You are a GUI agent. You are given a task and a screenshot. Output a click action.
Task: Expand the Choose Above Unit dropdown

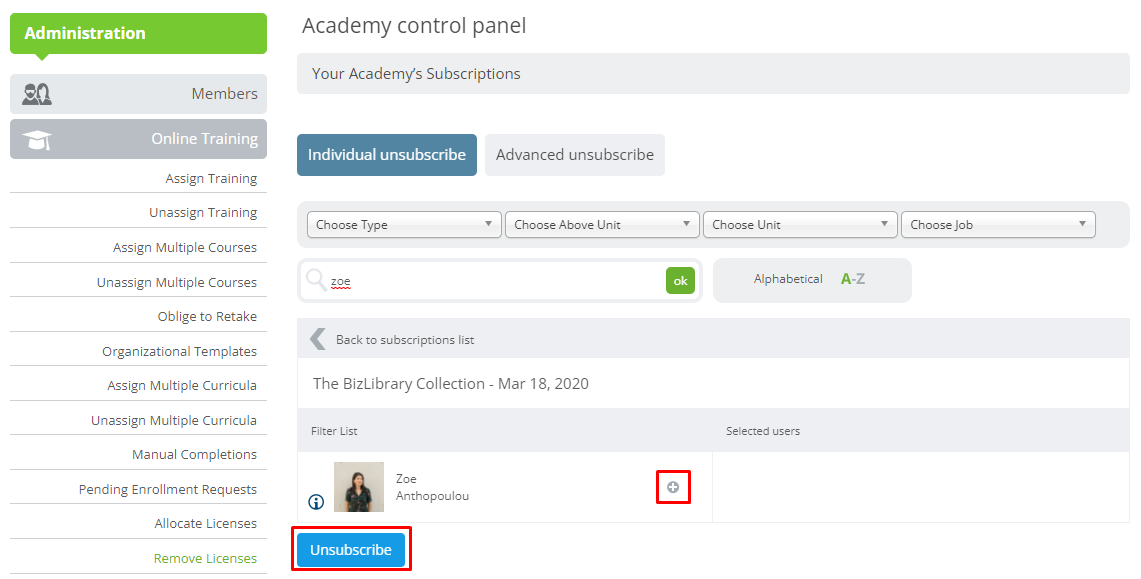coord(603,225)
